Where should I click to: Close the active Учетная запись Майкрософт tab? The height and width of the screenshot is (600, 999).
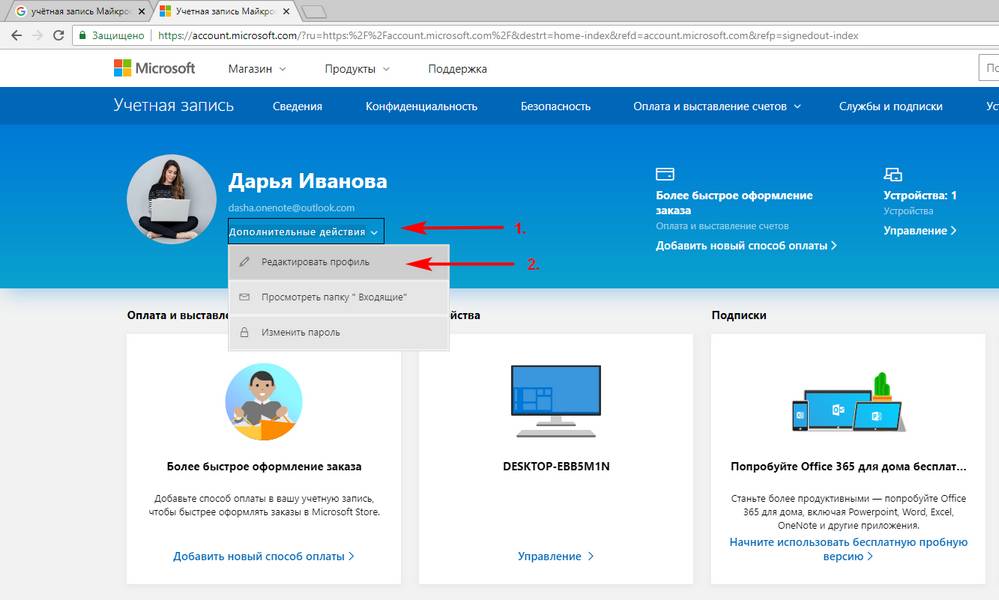point(286,11)
